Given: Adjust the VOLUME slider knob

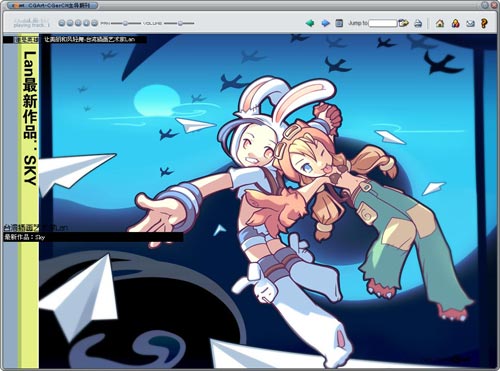Looking at the screenshot, I should 180,23.
